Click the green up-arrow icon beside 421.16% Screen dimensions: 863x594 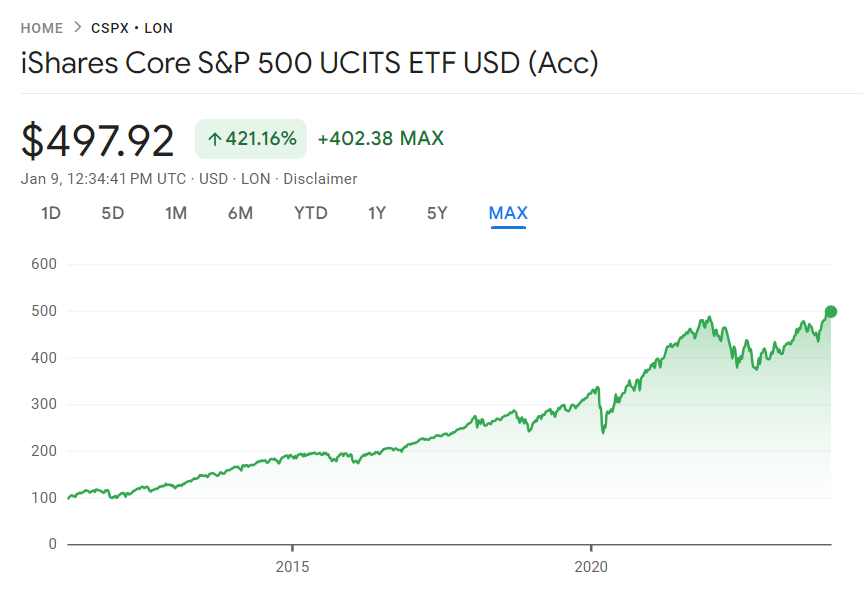(214, 139)
